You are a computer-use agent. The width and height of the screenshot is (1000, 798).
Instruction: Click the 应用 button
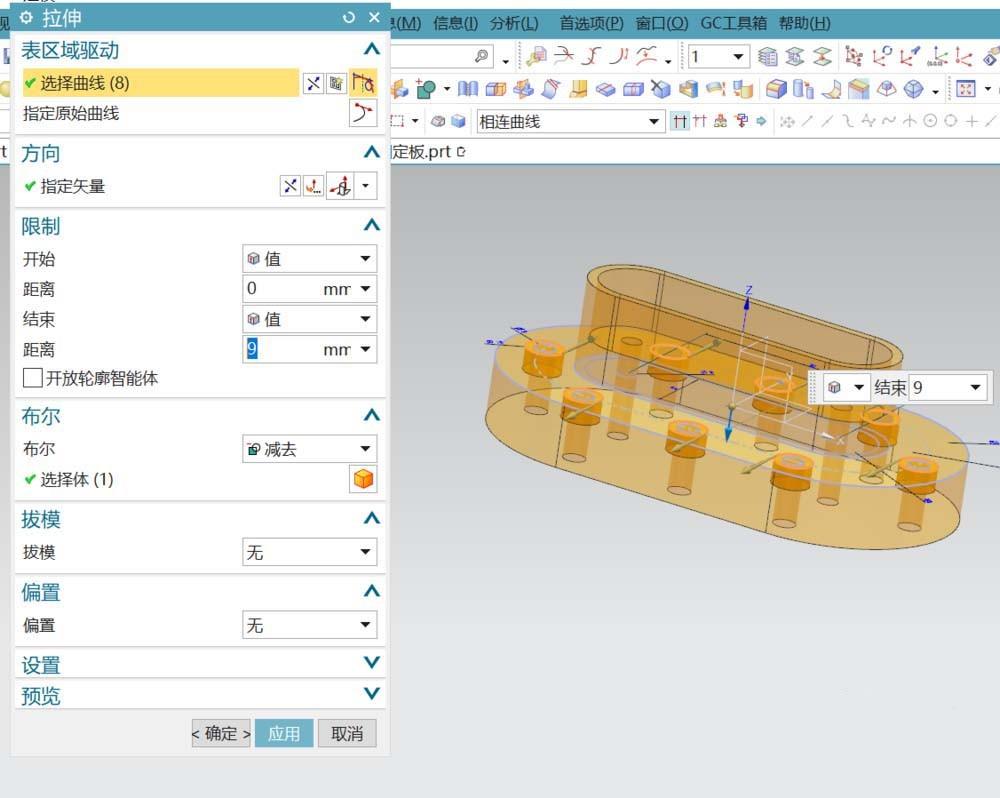(x=284, y=733)
